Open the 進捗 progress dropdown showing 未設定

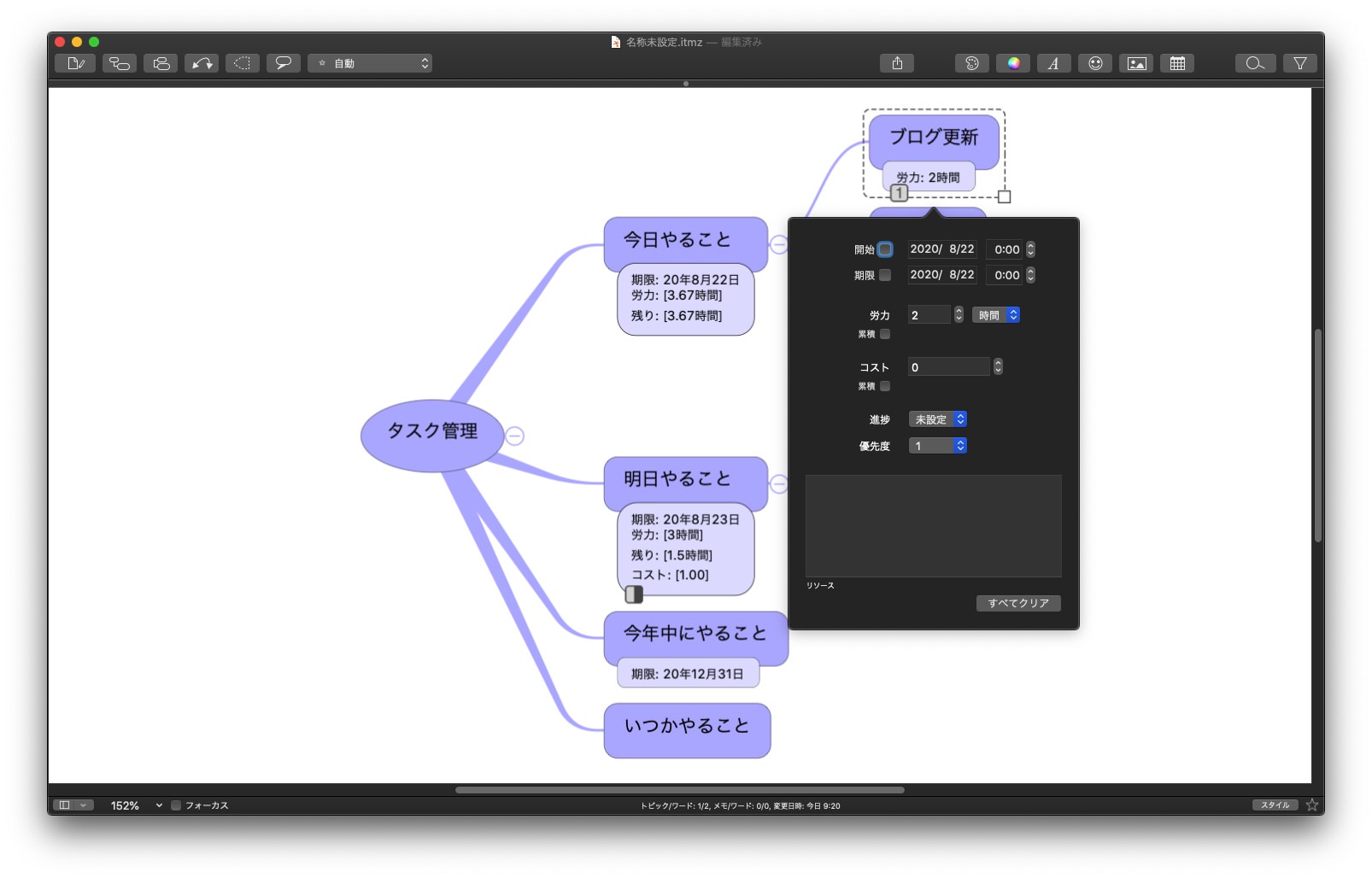(x=937, y=419)
